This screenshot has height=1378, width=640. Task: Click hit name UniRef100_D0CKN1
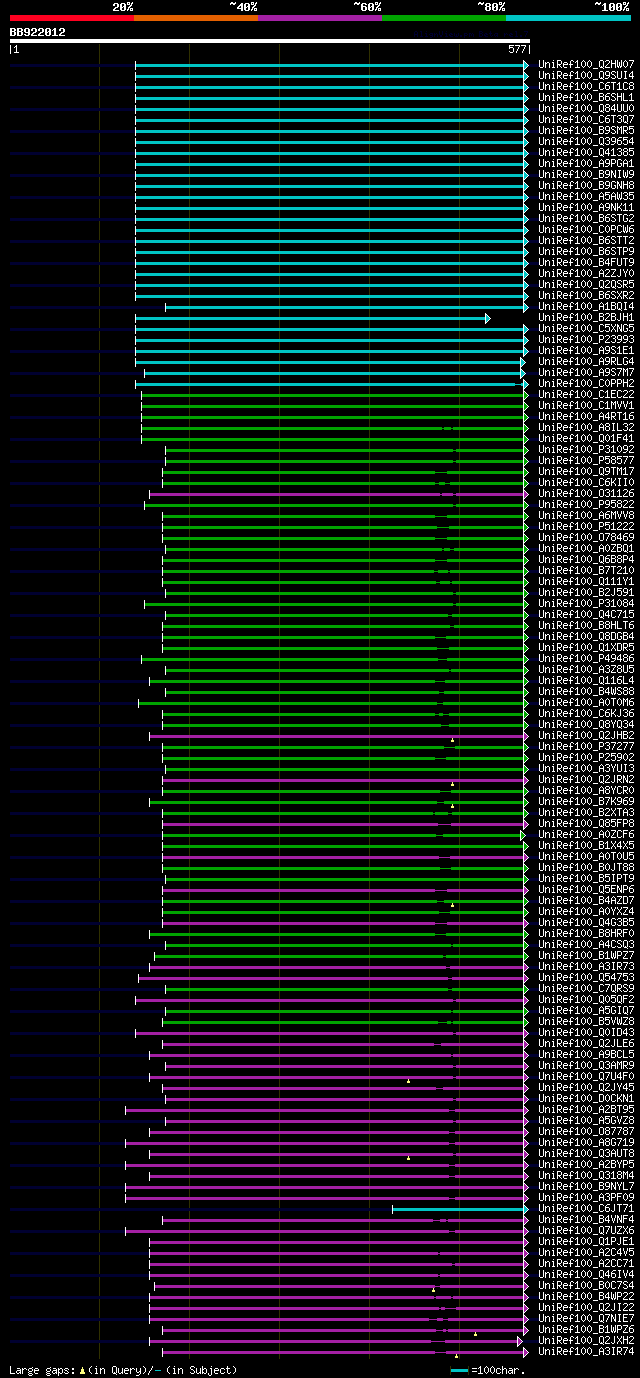586,1098
